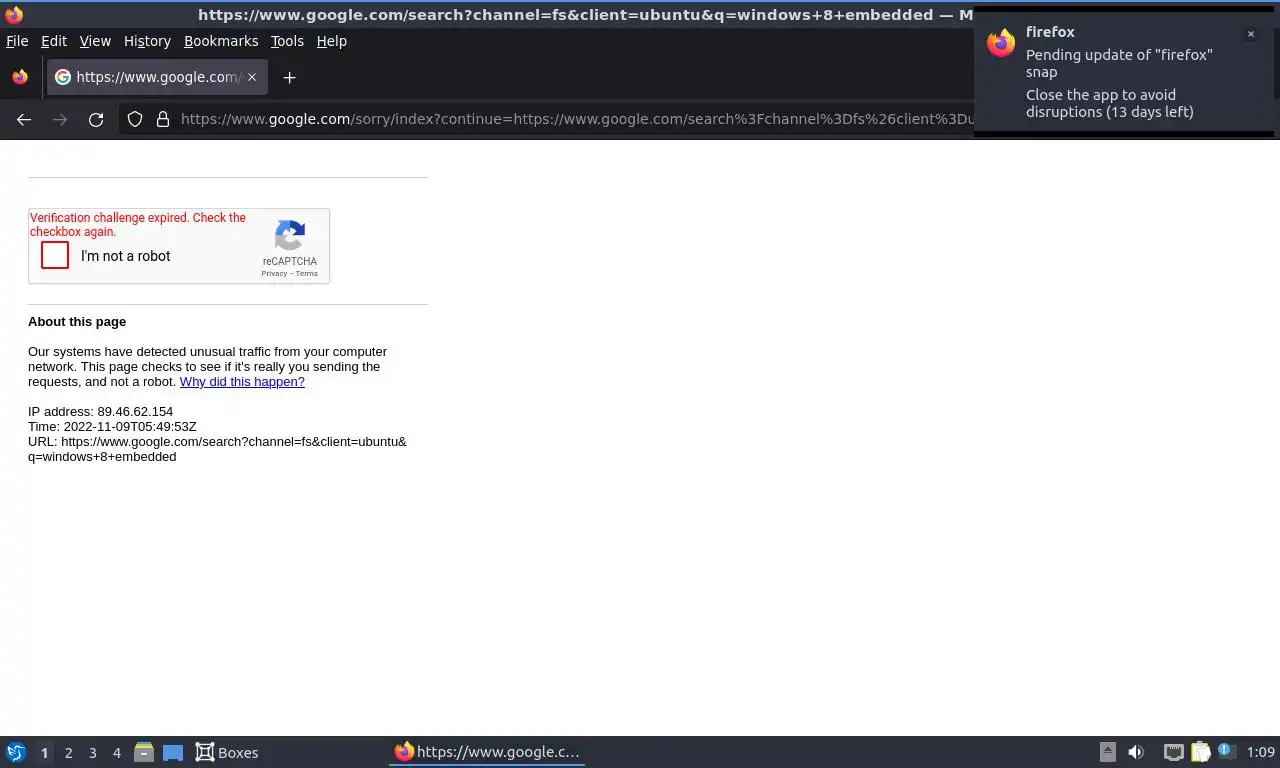Close the google.com tab

252,77
